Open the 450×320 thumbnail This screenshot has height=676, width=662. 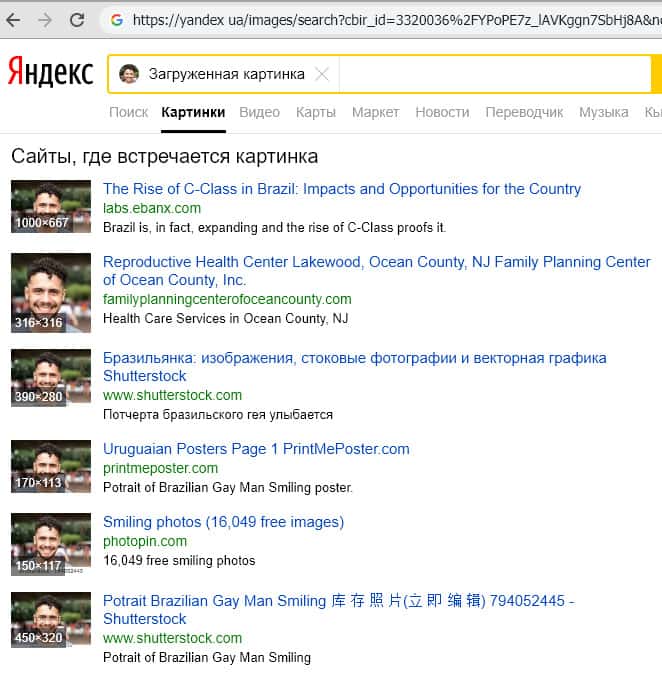(x=51, y=620)
